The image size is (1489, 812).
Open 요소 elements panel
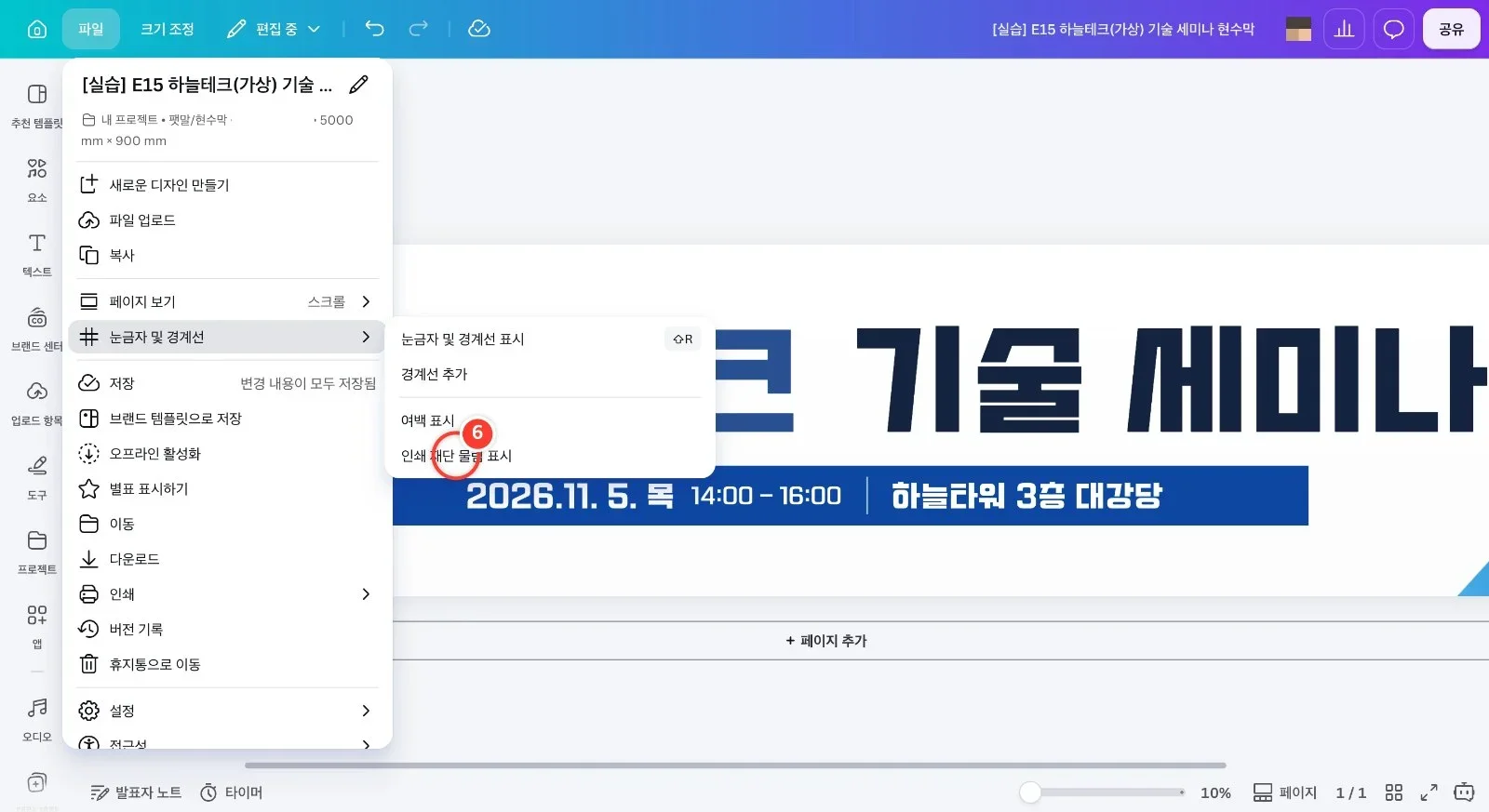pos(37,180)
